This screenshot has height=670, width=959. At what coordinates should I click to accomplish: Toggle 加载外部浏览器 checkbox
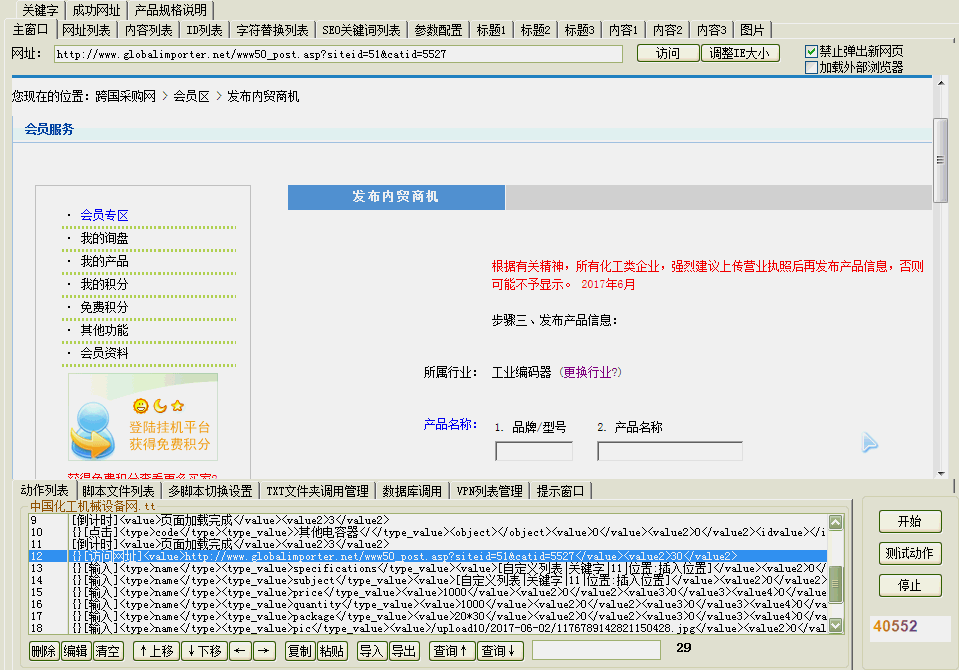812,67
